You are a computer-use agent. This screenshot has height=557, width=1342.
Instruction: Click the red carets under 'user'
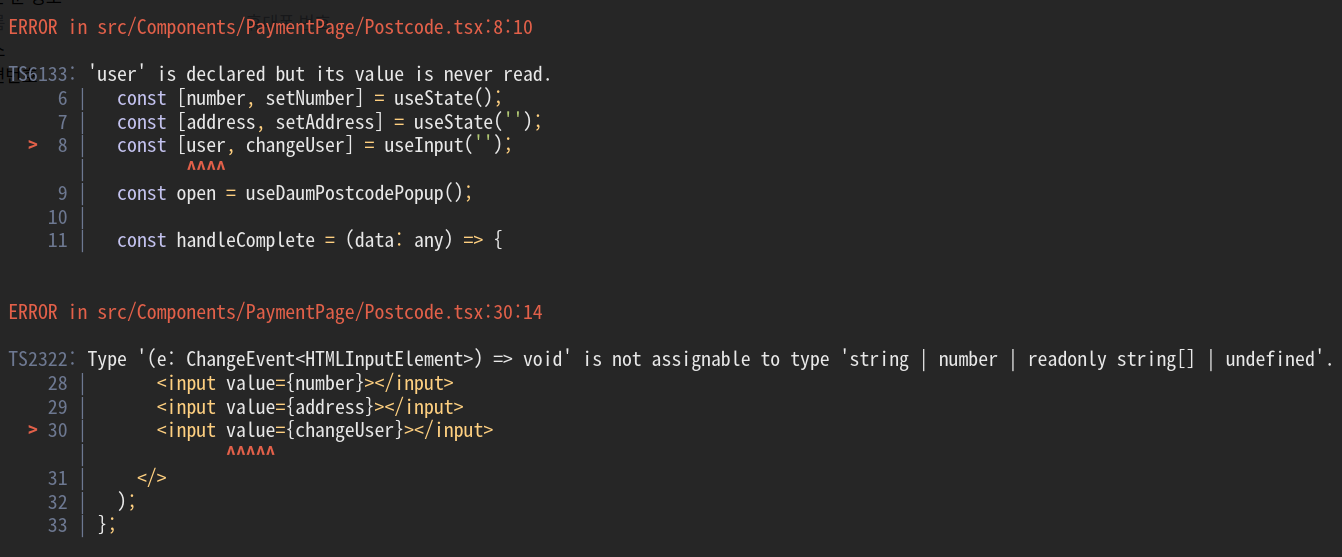(206, 167)
